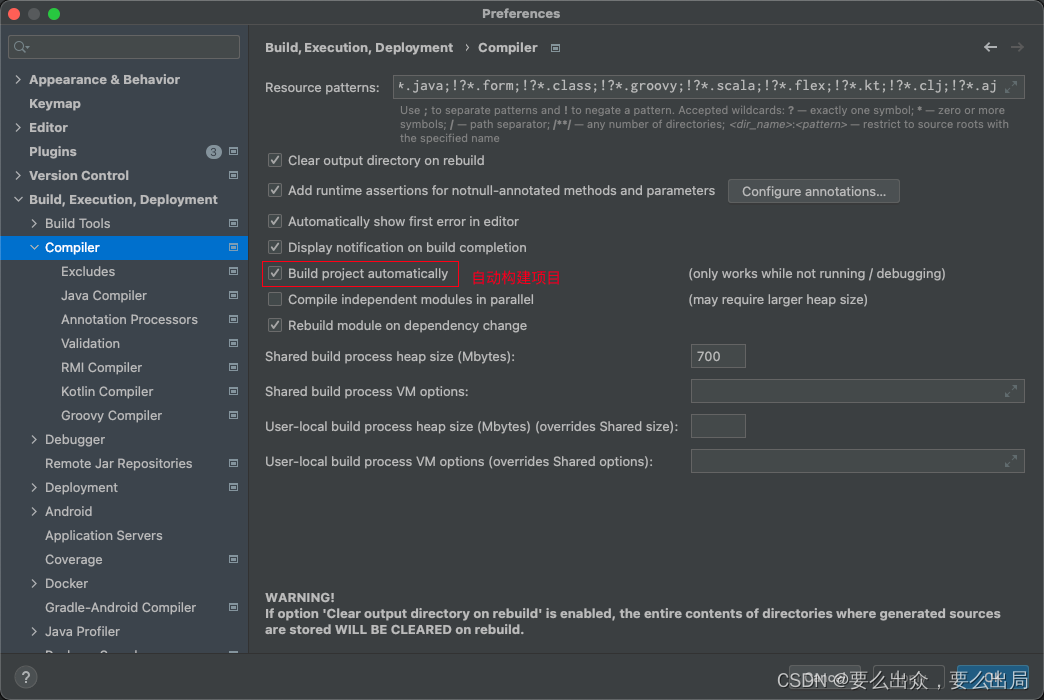1044x700 pixels.
Task: Select Annotation Processors in sidebar
Action: [x=129, y=320]
